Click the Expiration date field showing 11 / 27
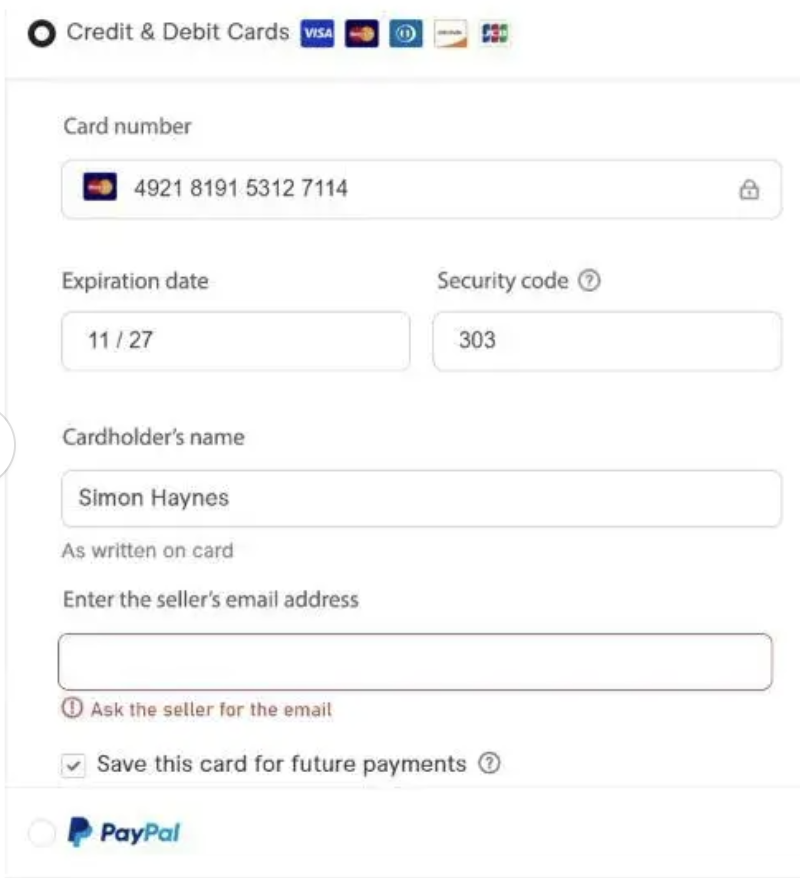Viewport: 800px width, 878px height. [235, 340]
